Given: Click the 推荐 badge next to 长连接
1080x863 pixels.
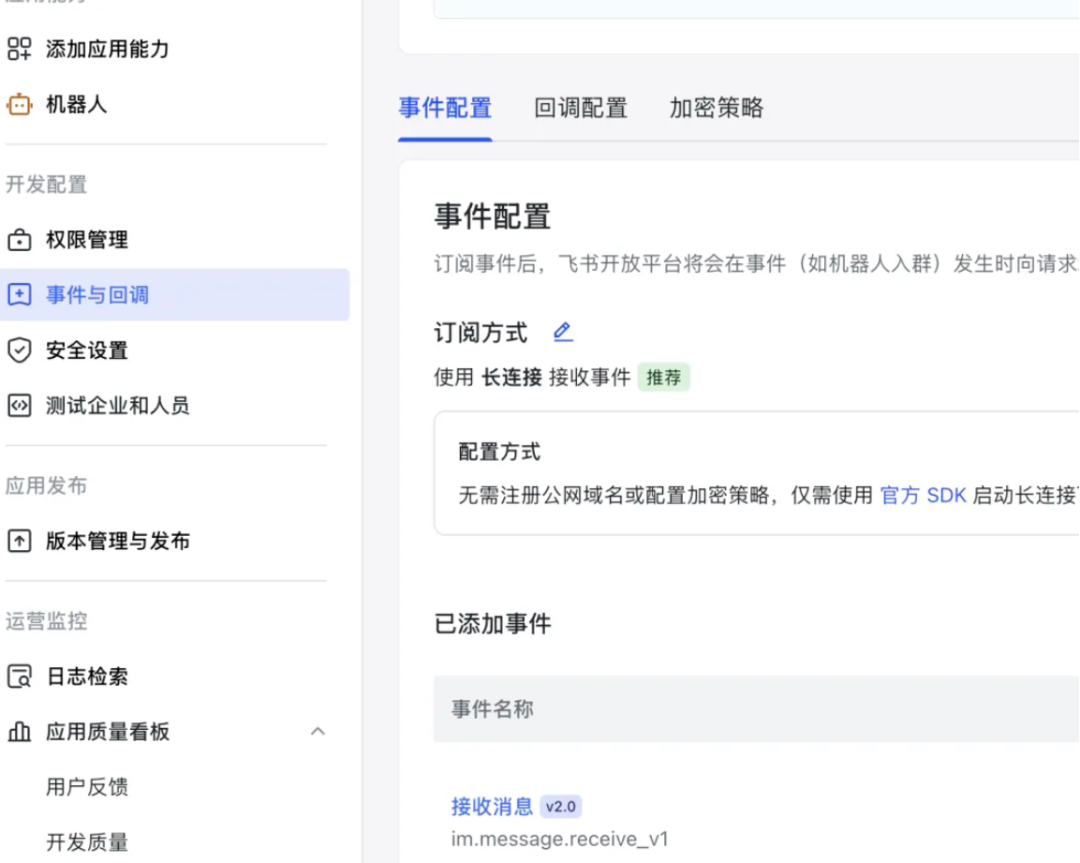Looking at the screenshot, I should 663,378.
